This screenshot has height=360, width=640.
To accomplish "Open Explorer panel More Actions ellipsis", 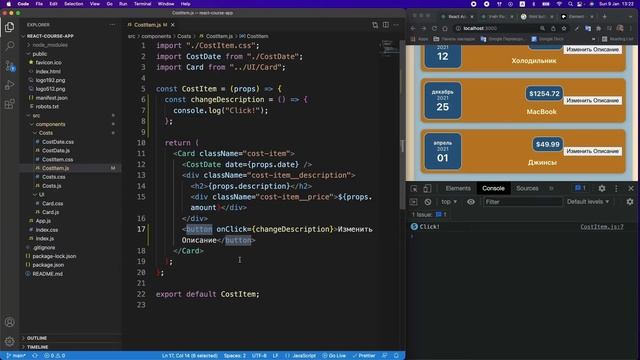I will click(112, 25).
